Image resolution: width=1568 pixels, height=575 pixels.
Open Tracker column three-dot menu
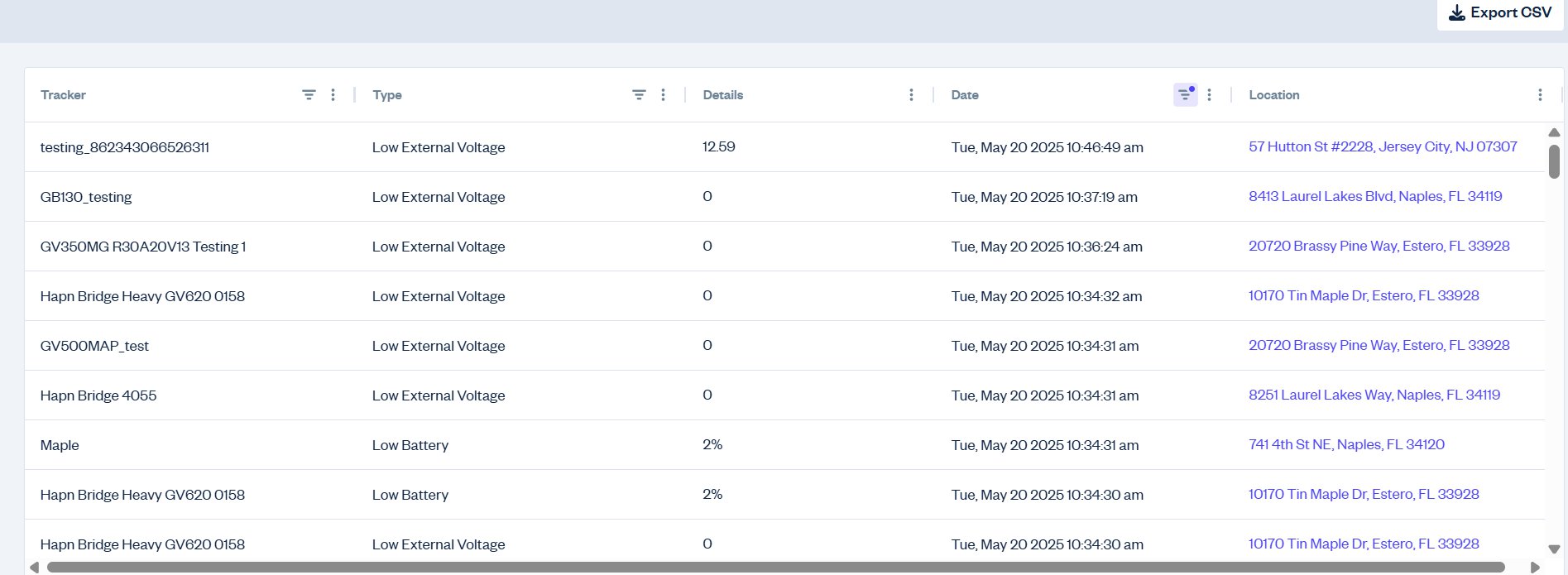click(x=333, y=95)
